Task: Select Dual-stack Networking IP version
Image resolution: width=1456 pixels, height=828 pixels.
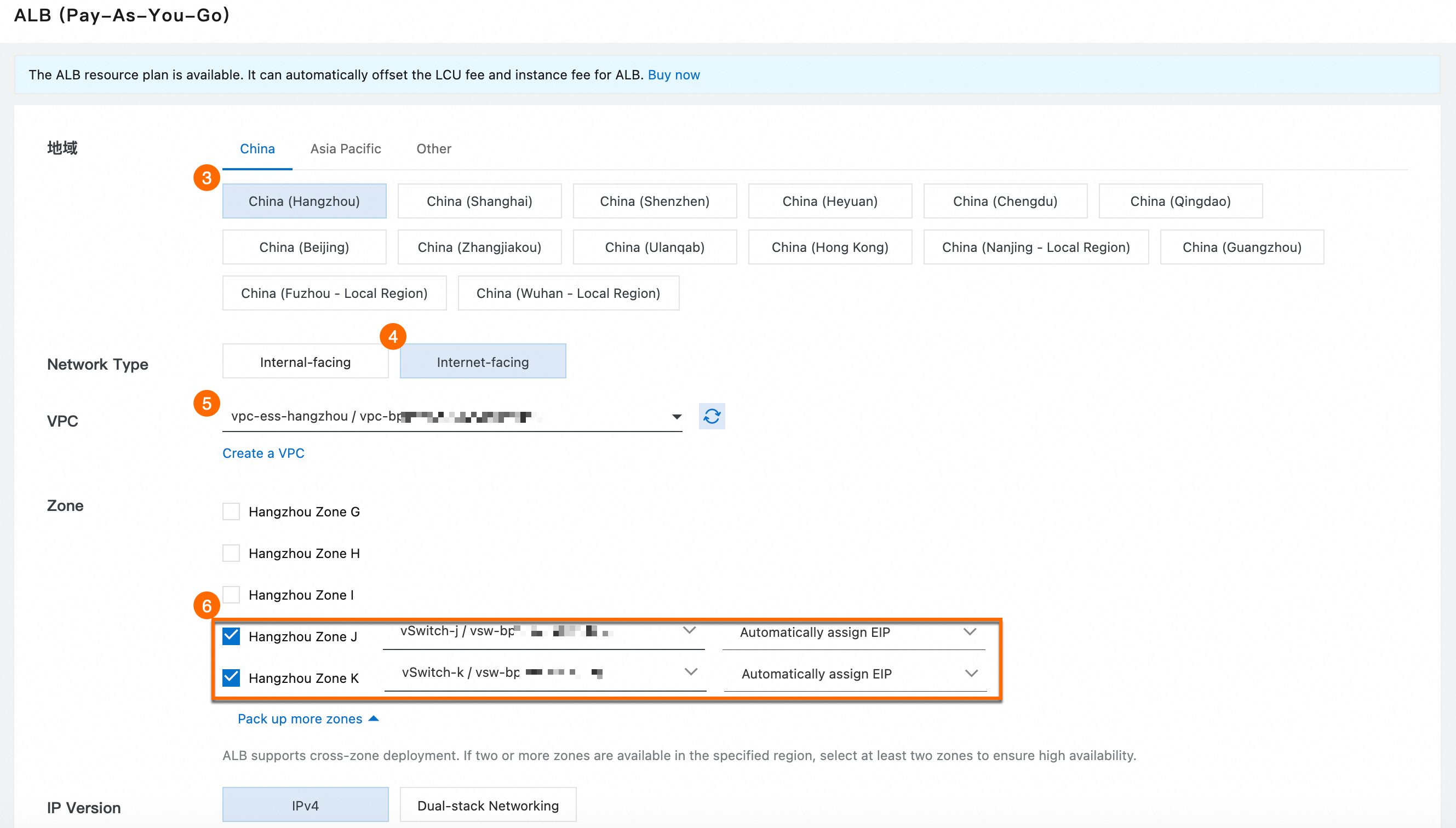Action: coord(488,805)
